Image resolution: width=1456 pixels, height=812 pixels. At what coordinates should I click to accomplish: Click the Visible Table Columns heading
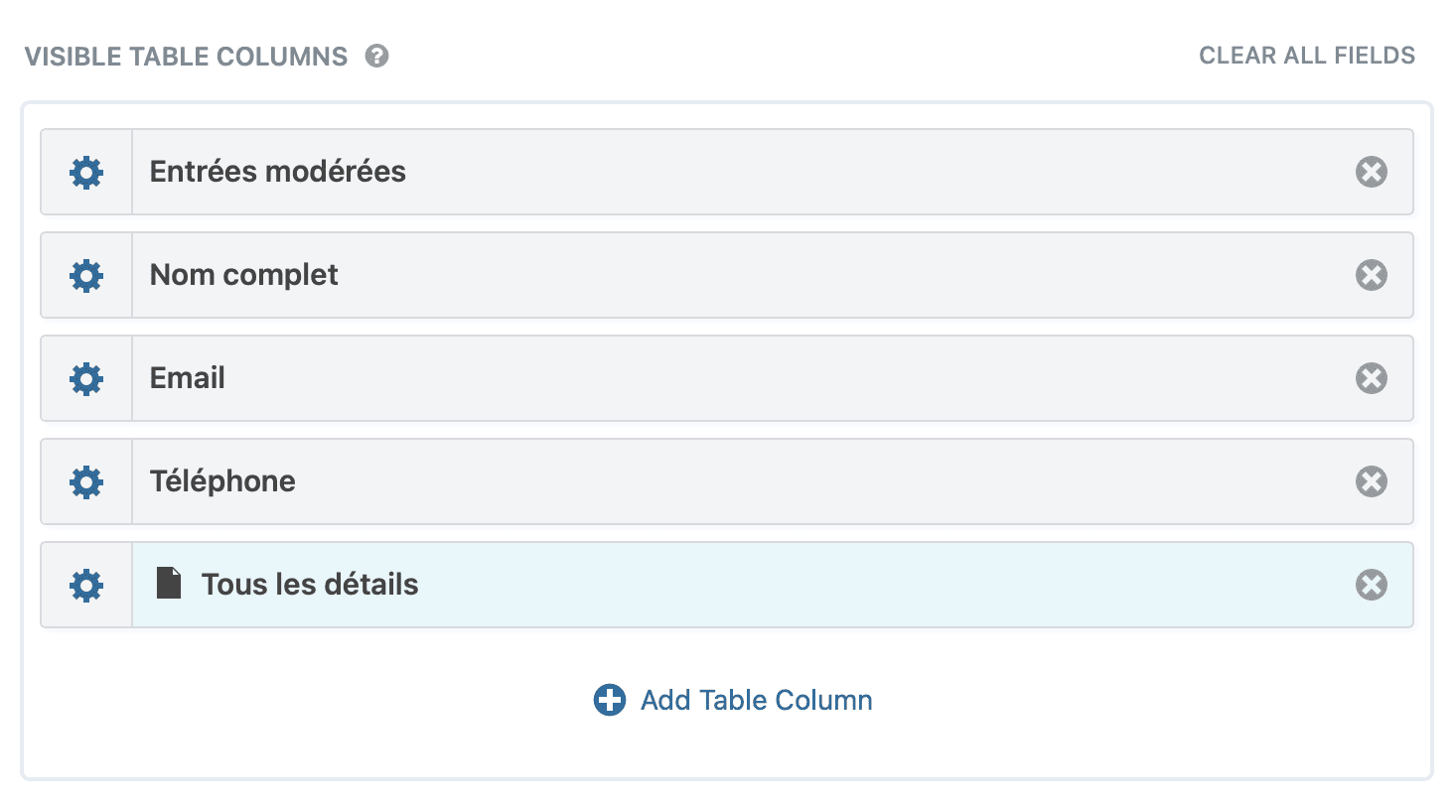point(188,57)
